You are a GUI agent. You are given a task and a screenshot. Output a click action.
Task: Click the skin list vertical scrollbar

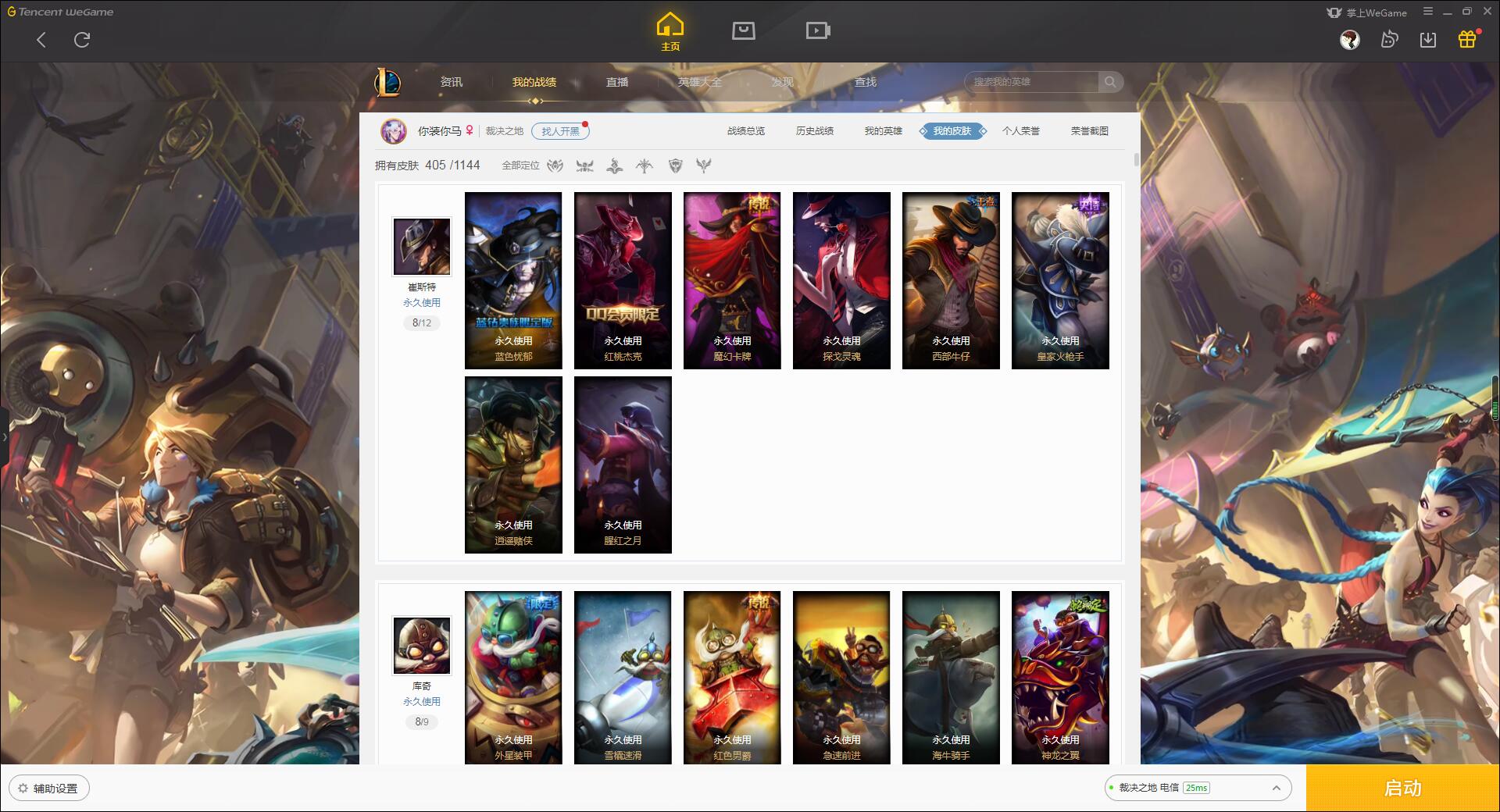pos(1136,159)
